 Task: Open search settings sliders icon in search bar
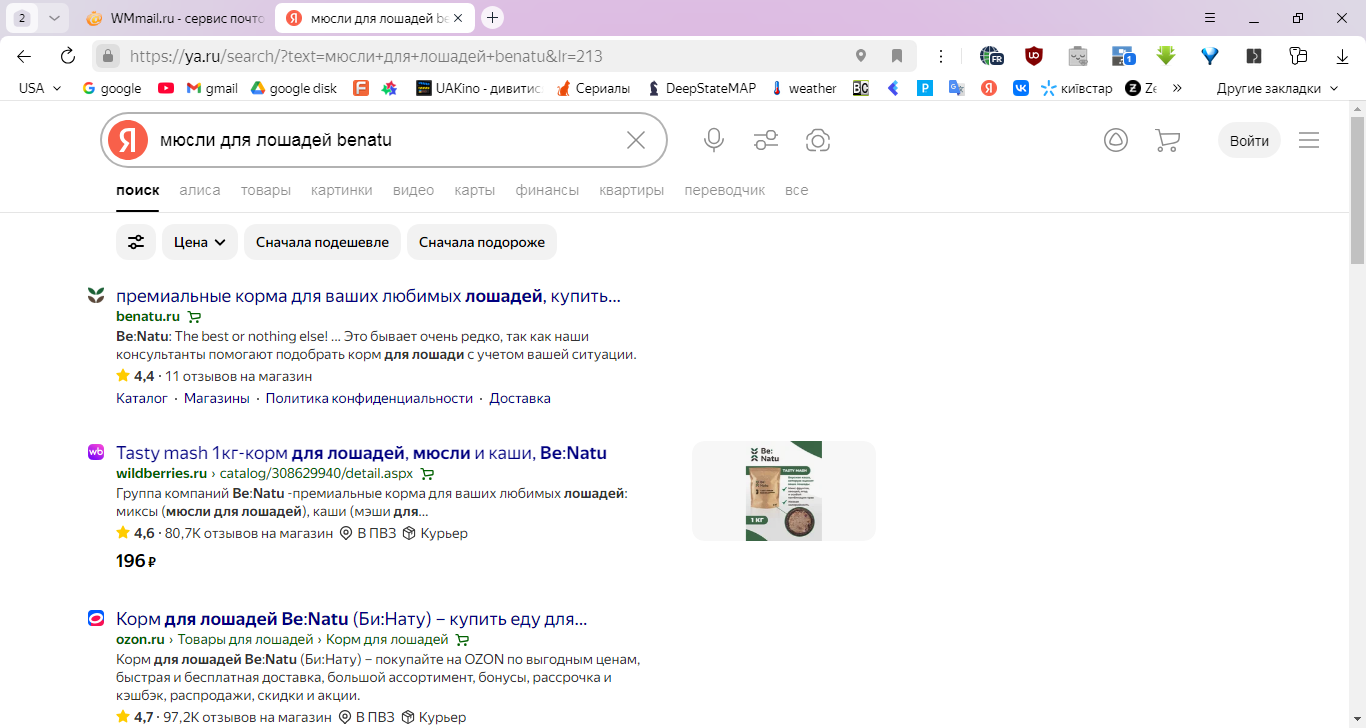point(766,140)
